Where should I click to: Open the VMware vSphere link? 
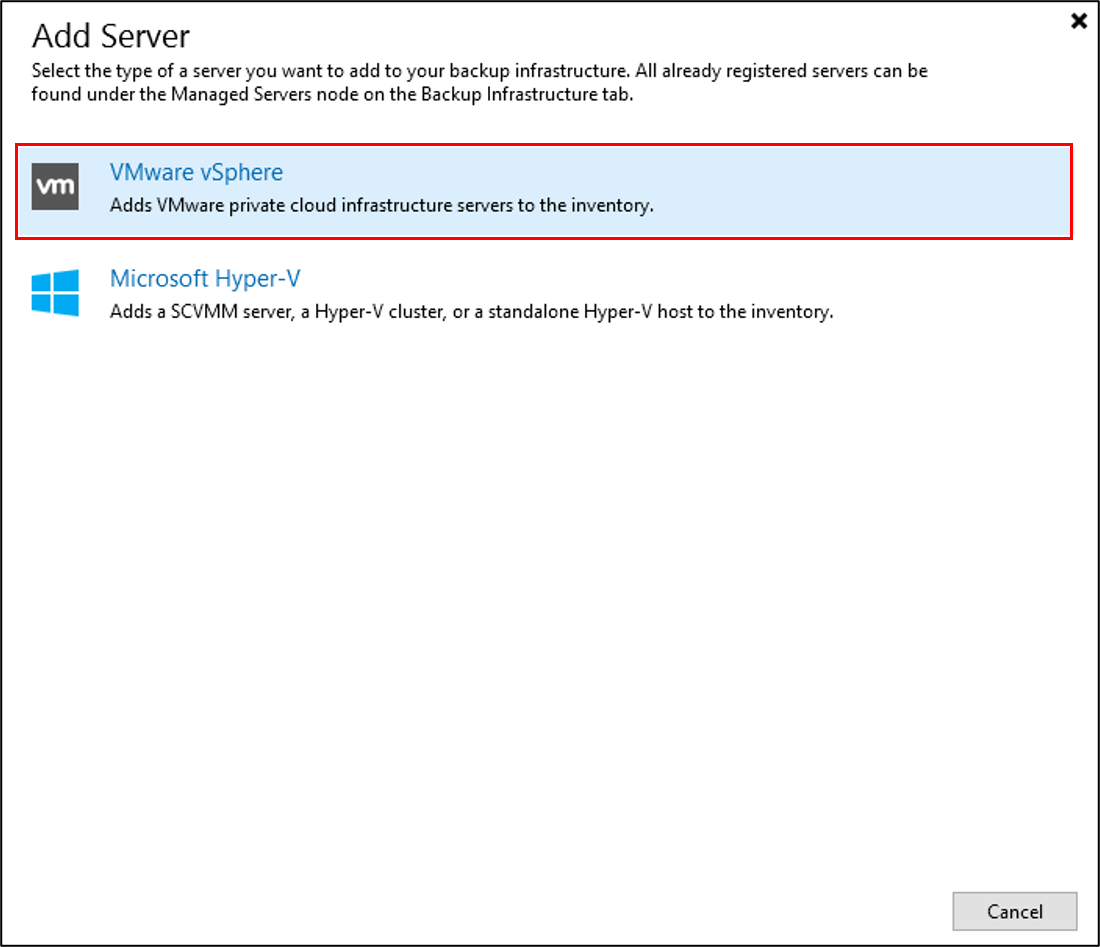(x=196, y=173)
